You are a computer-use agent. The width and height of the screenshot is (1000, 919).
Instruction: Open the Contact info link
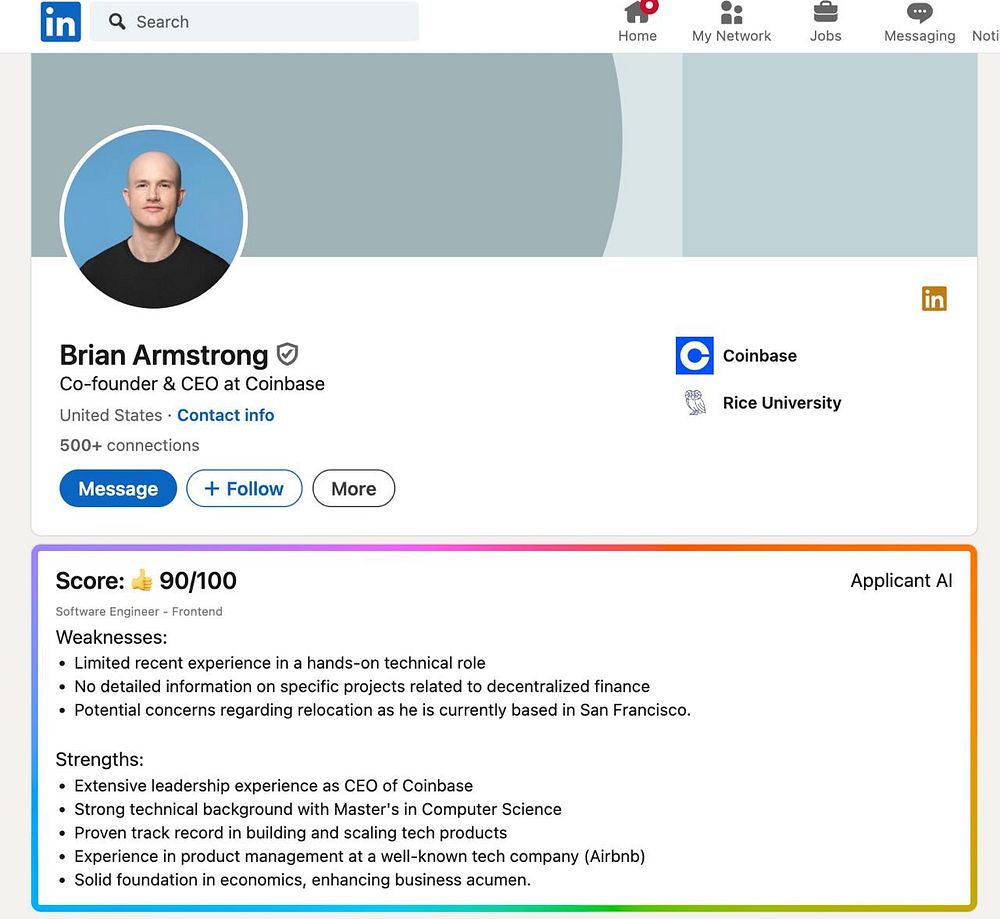[x=226, y=415]
